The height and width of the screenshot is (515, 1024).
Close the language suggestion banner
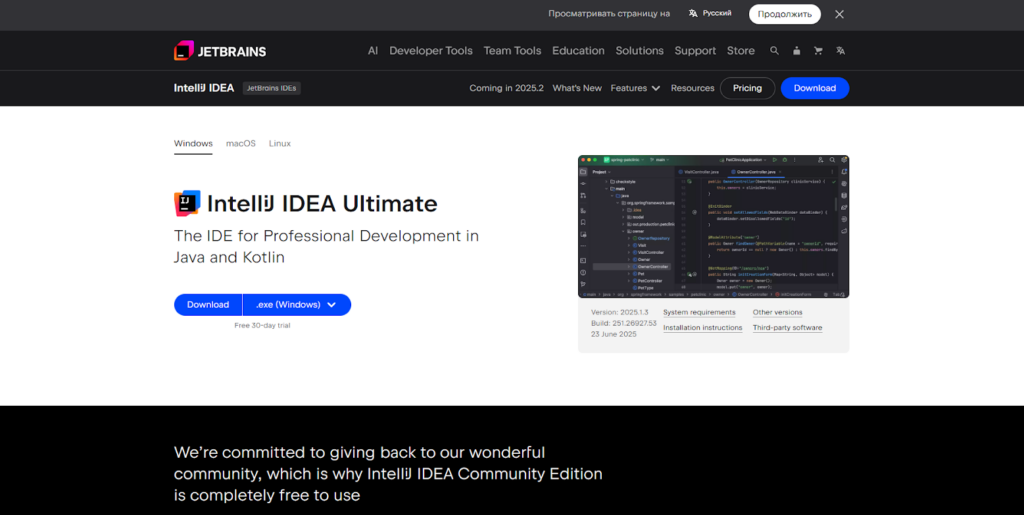(x=839, y=14)
